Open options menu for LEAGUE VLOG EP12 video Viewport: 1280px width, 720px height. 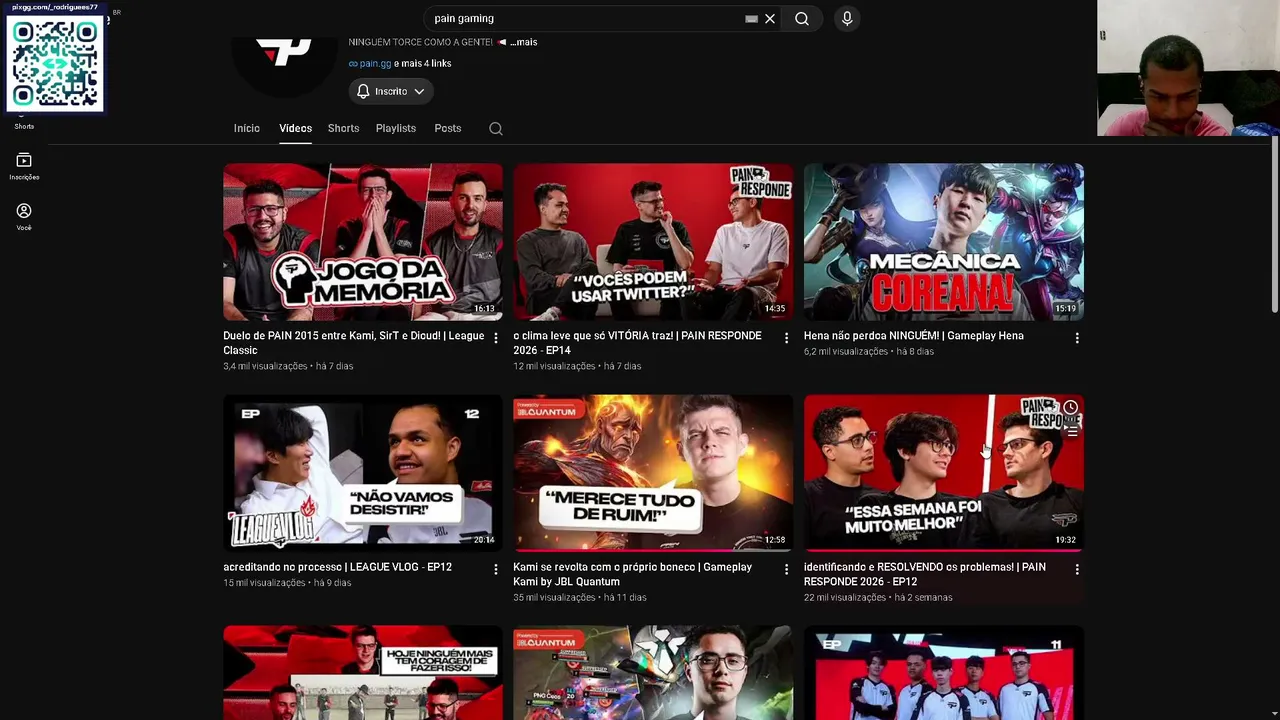(496, 569)
